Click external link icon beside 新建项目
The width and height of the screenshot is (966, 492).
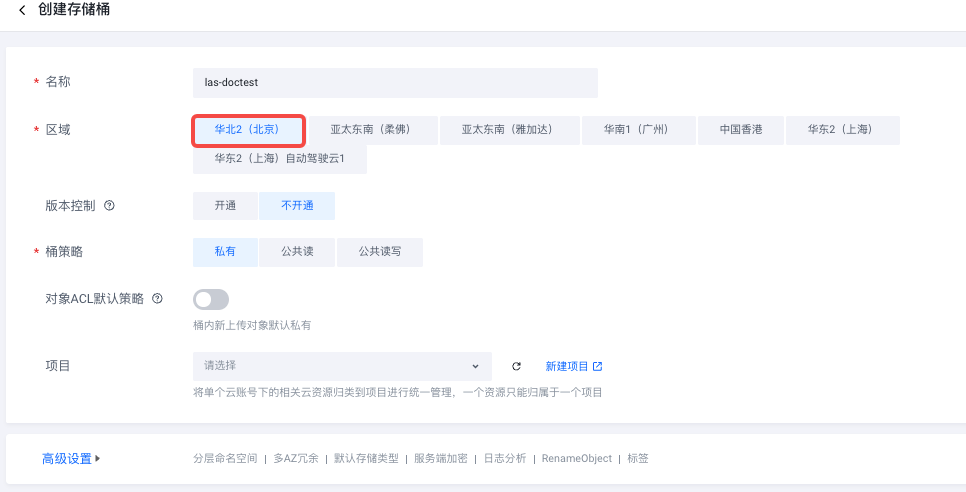click(x=597, y=366)
